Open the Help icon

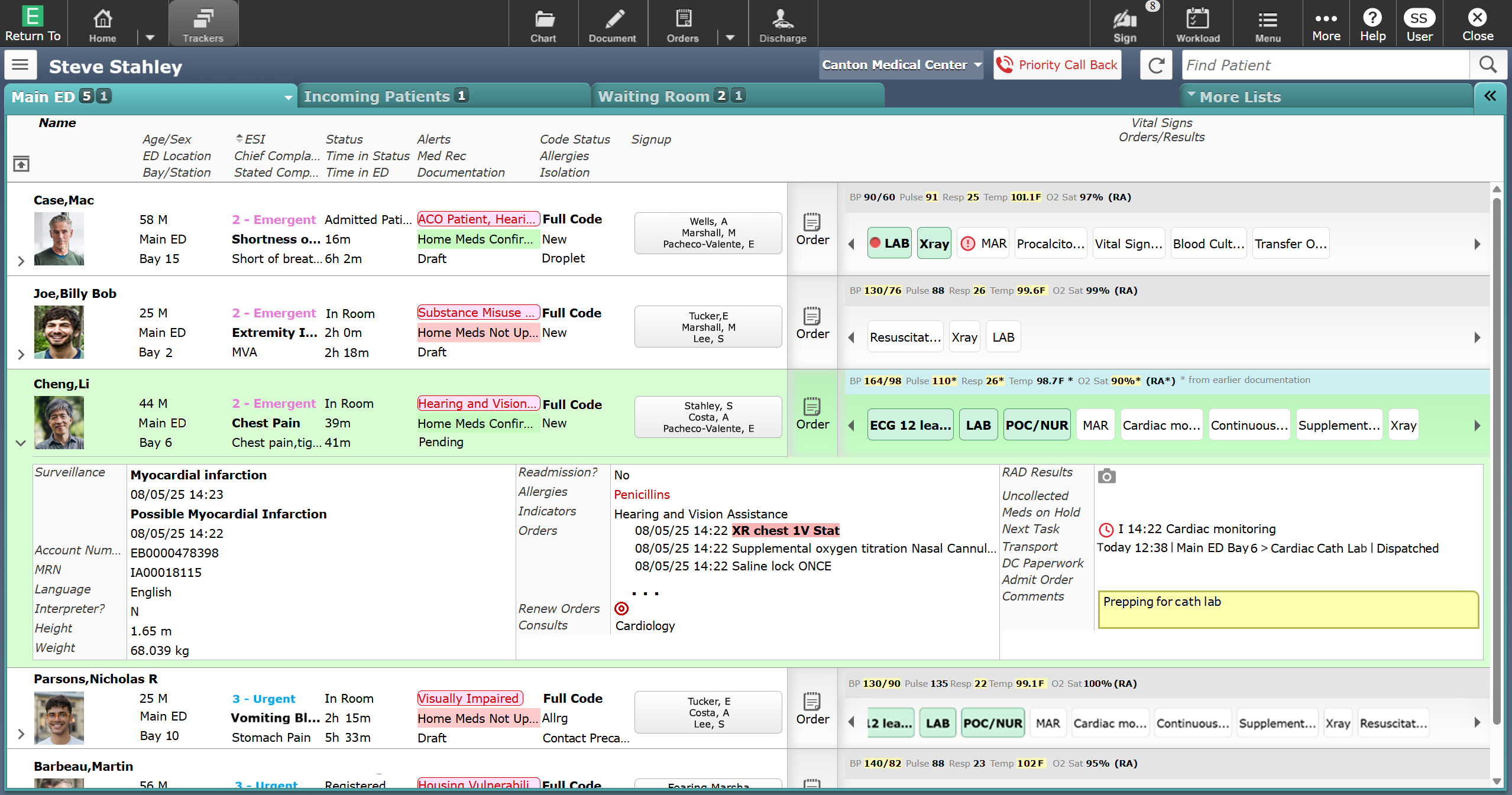[x=1372, y=24]
